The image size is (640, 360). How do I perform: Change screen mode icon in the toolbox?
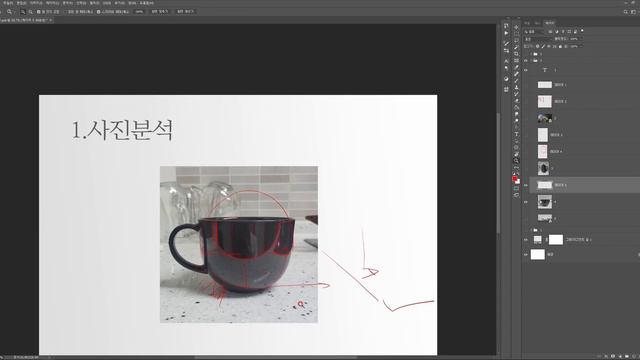pos(516,195)
